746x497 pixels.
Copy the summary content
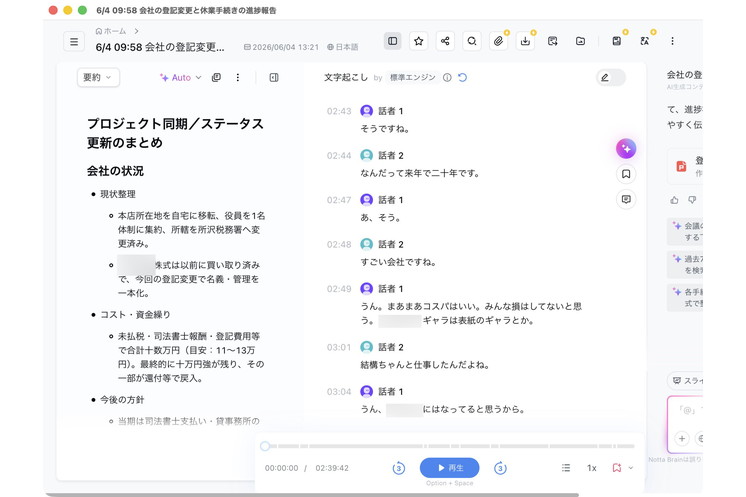coord(216,77)
